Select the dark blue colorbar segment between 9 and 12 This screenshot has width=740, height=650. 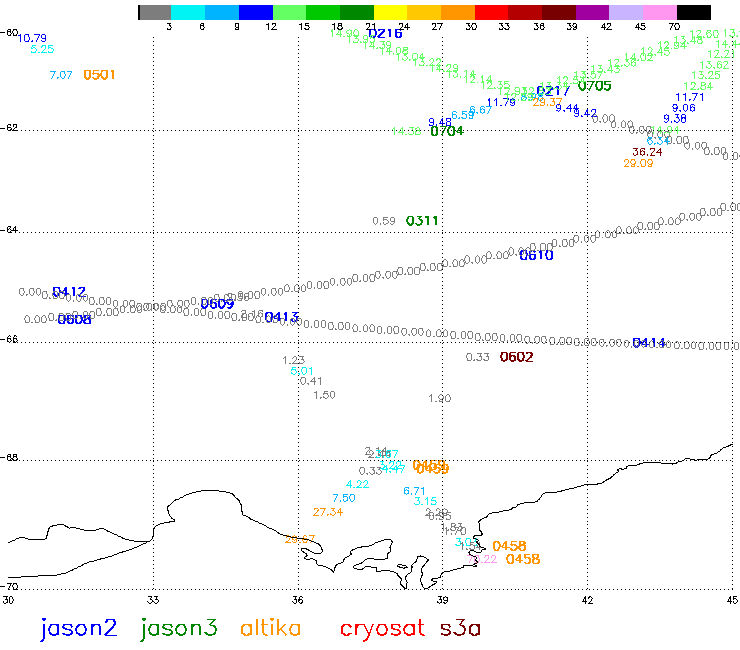[256, 12]
